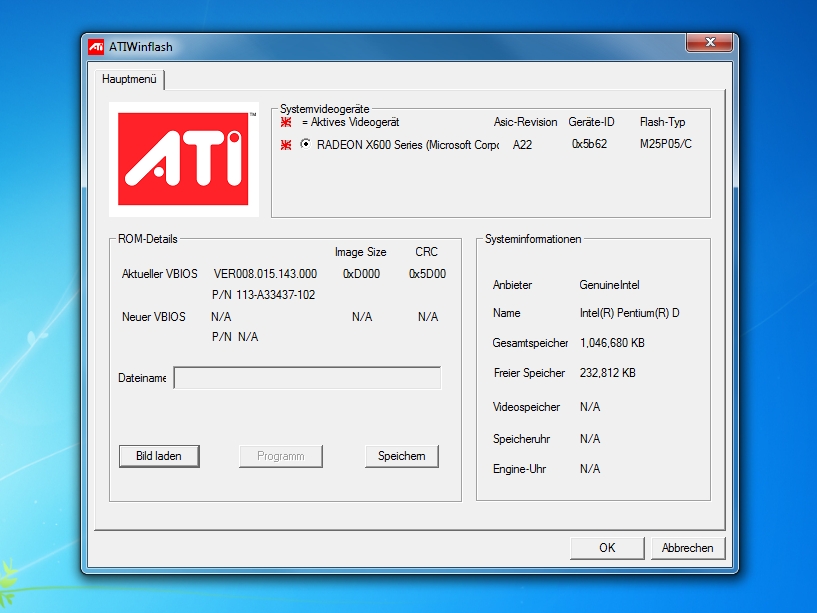This screenshot has width=817, height=613.
Task: Click the RADEON X600 Series device name
Action: 407,145
